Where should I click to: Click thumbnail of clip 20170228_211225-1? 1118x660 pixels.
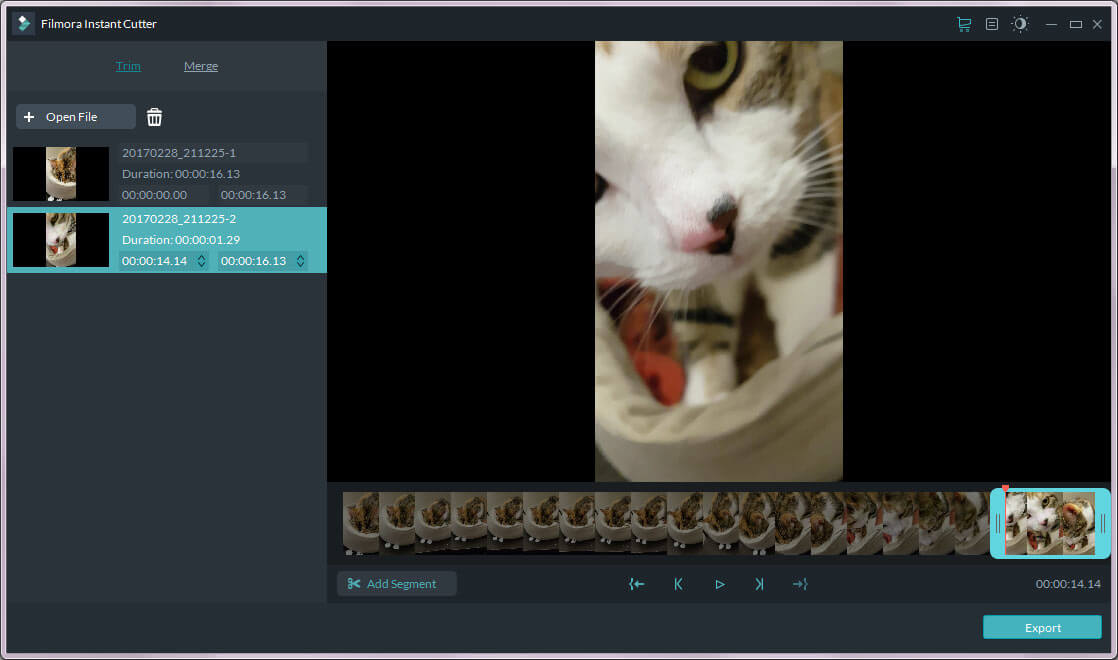click(x=61, y=174)
